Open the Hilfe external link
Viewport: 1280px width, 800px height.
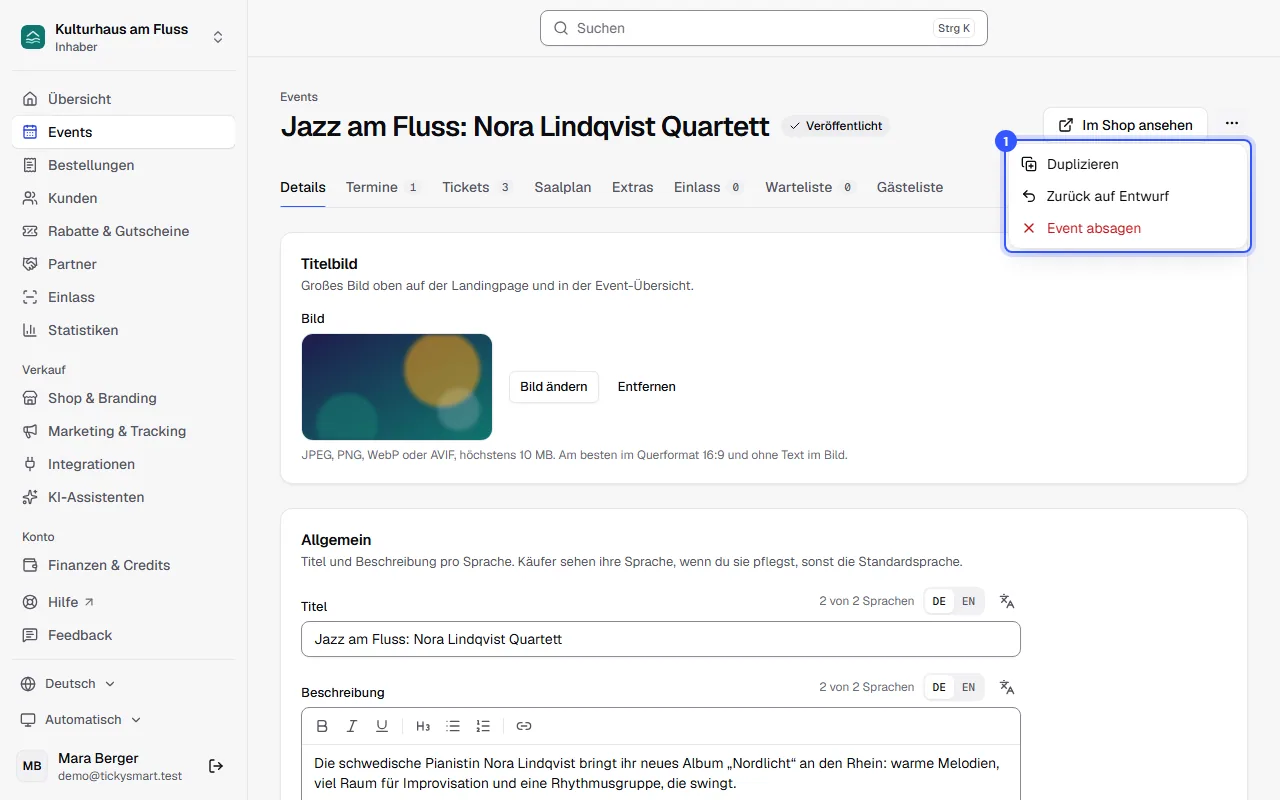[x=124, y=602]
